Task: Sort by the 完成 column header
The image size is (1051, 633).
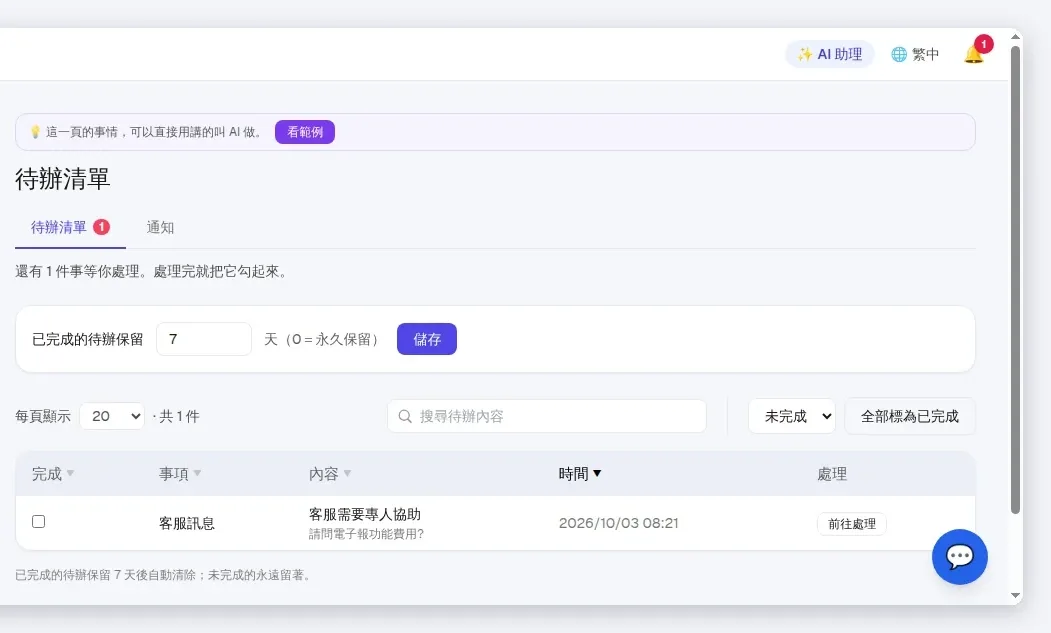Action: pyautogui.click(x=53, y=474)
